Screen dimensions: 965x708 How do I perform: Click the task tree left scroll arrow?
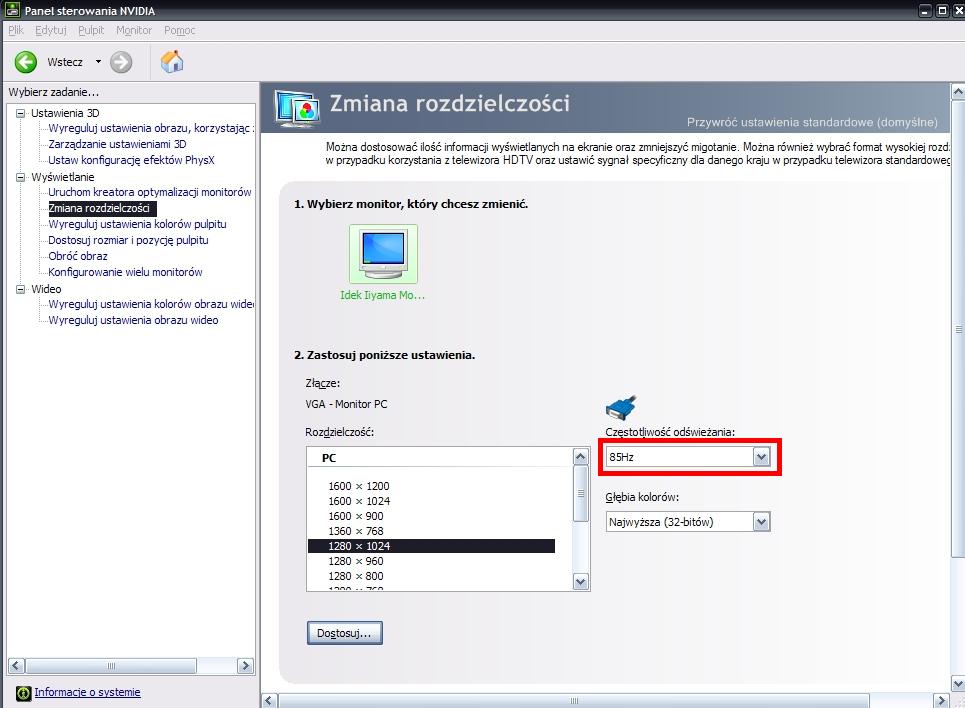(x=17, y=666)
